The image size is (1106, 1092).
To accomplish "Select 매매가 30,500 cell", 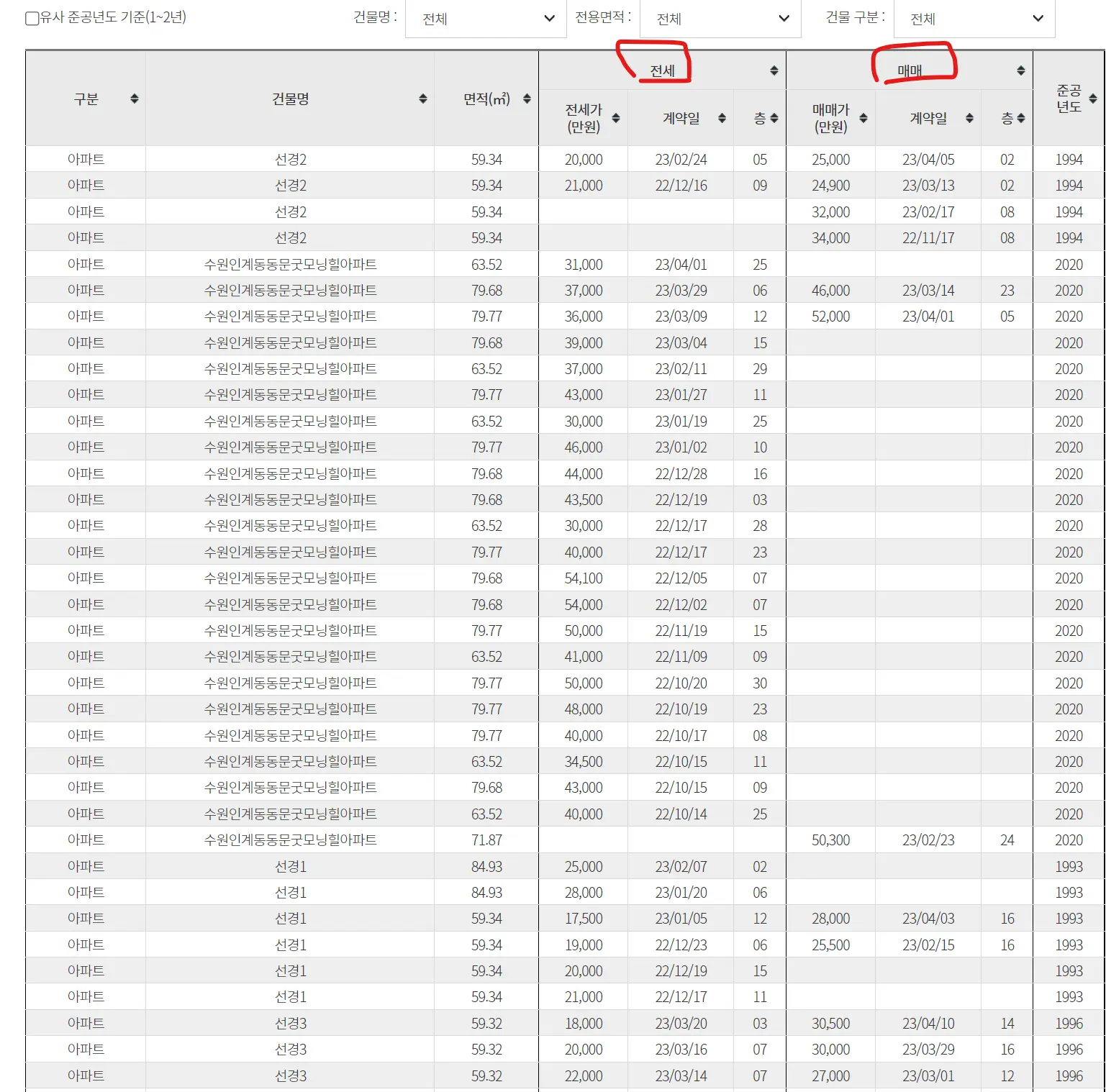I will point(831,1023).
